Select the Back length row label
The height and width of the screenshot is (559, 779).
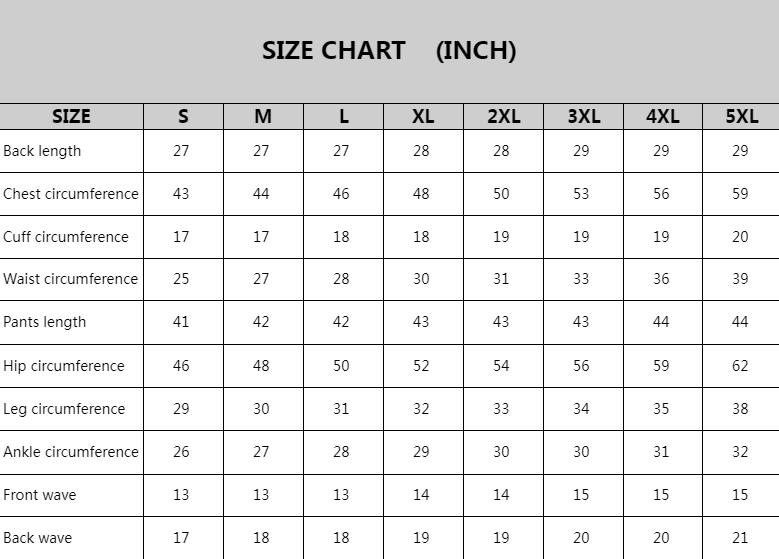[x=42, y=151]
